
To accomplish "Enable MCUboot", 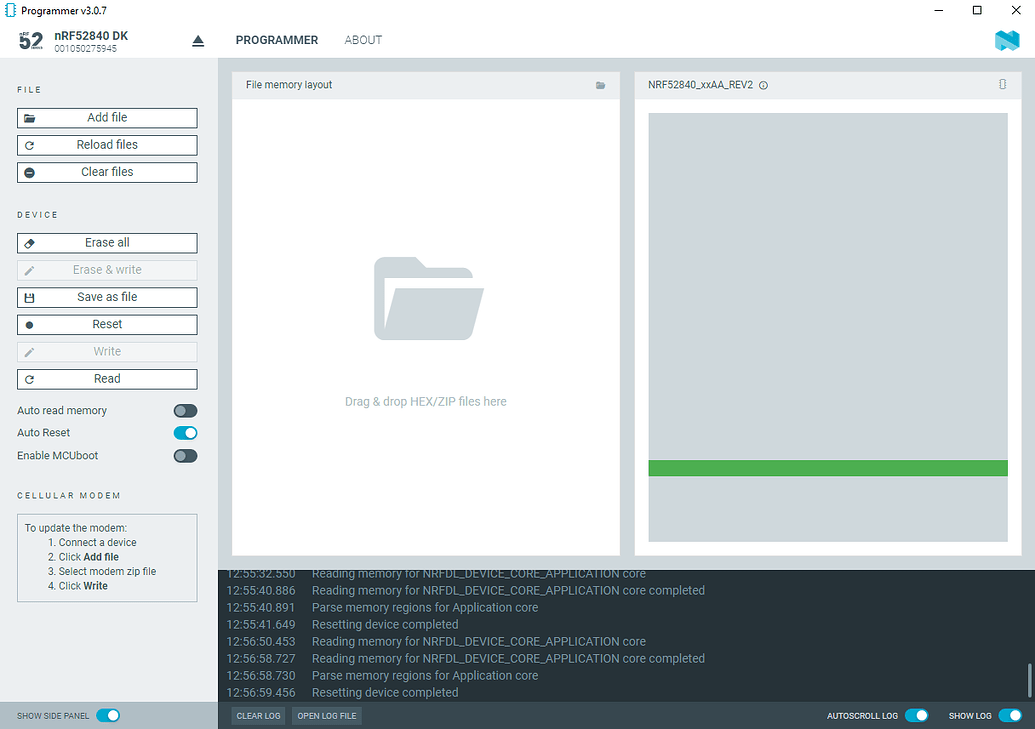I will [x=184, y=455].
